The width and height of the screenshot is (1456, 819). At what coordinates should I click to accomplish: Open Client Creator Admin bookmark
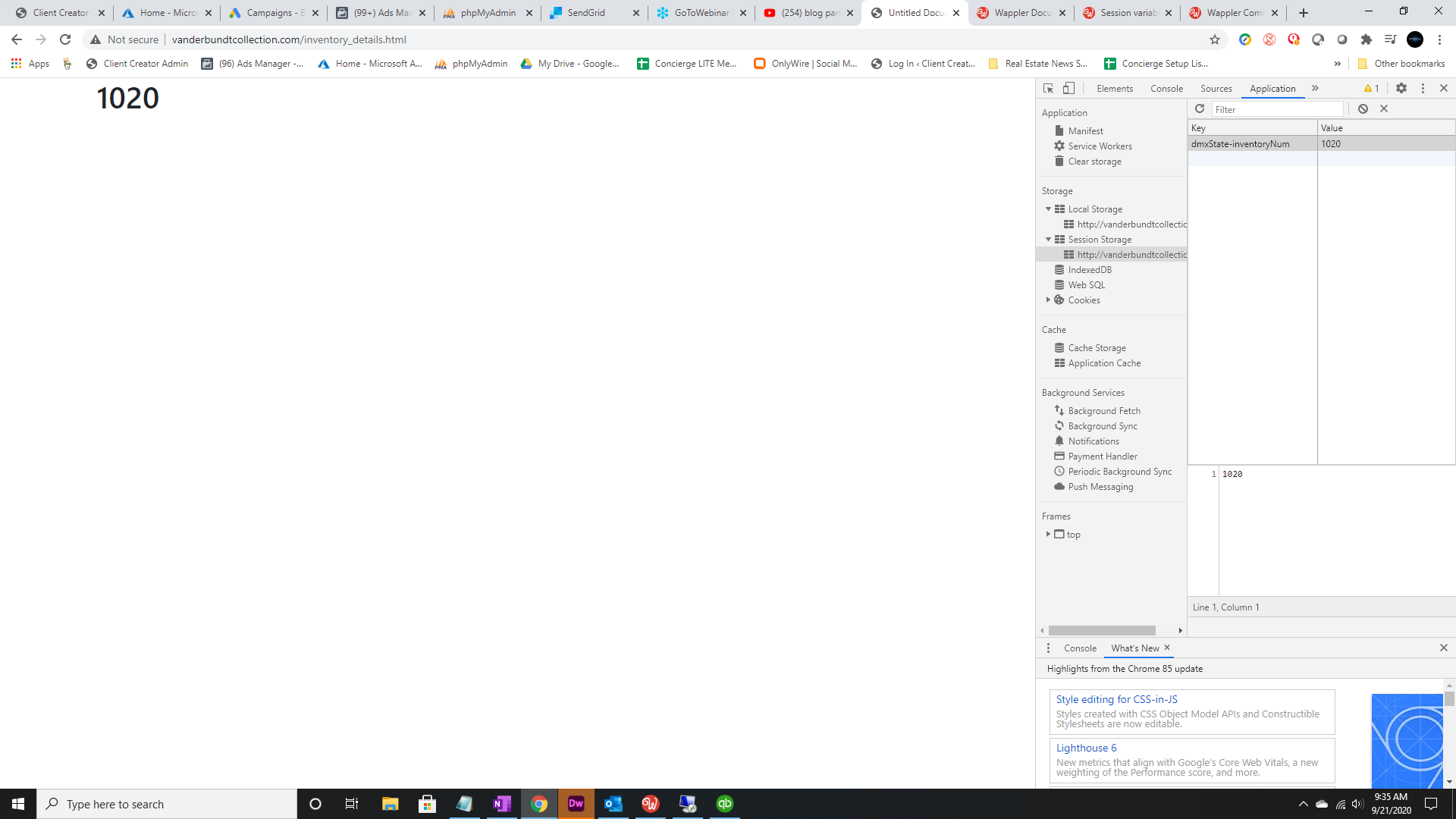(137, 64)
